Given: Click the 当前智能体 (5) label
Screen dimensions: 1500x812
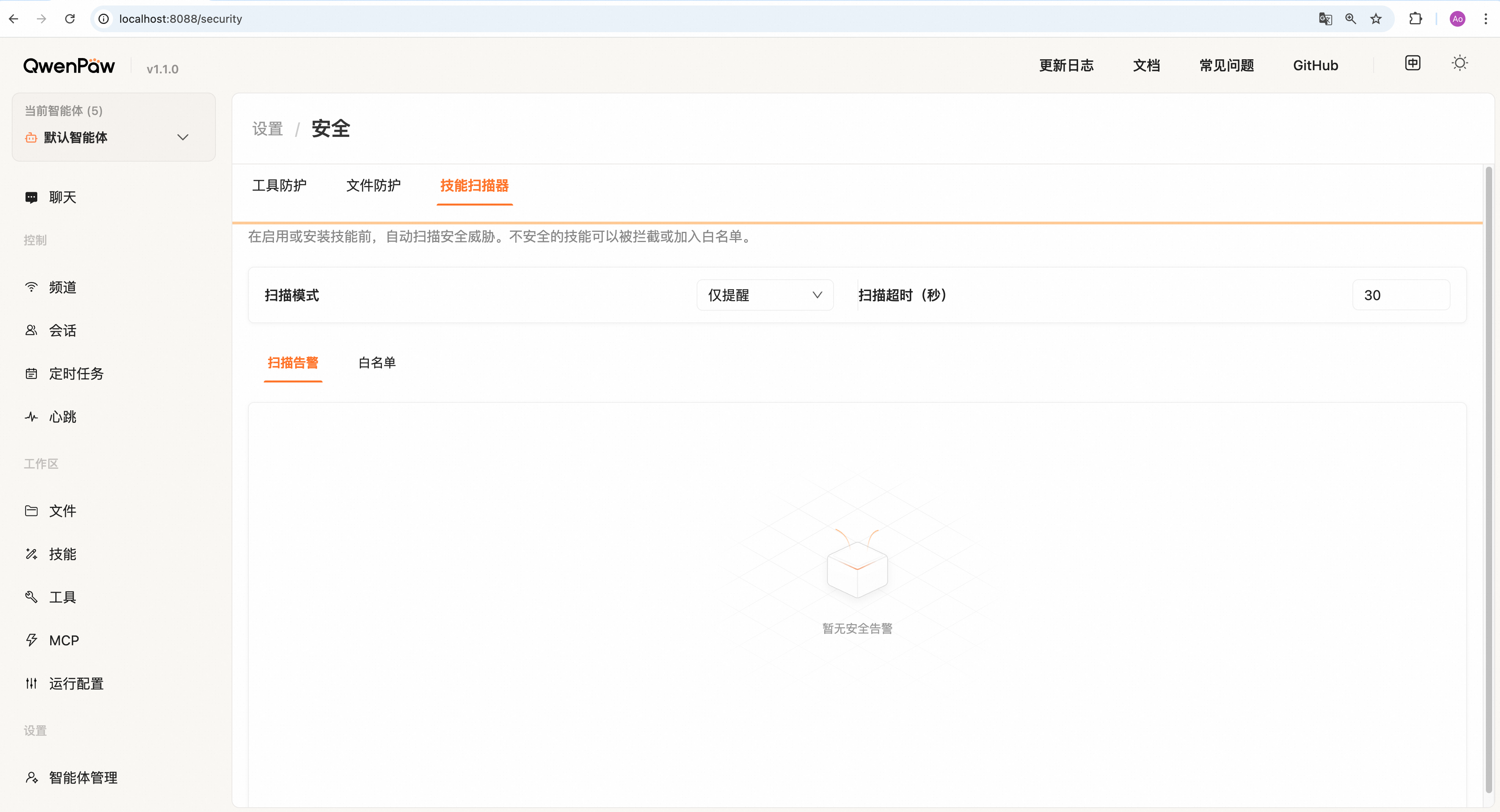Looking at the screenshot, I should pos(64,111).
